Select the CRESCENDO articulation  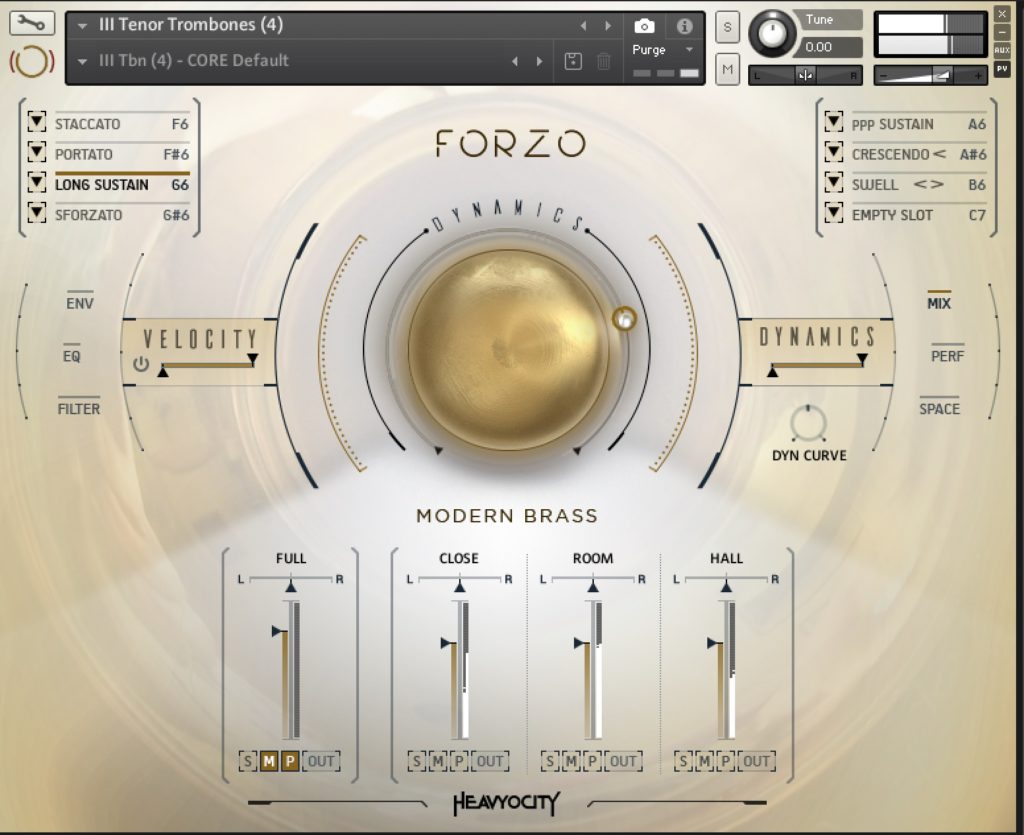[x=919, y=154]
